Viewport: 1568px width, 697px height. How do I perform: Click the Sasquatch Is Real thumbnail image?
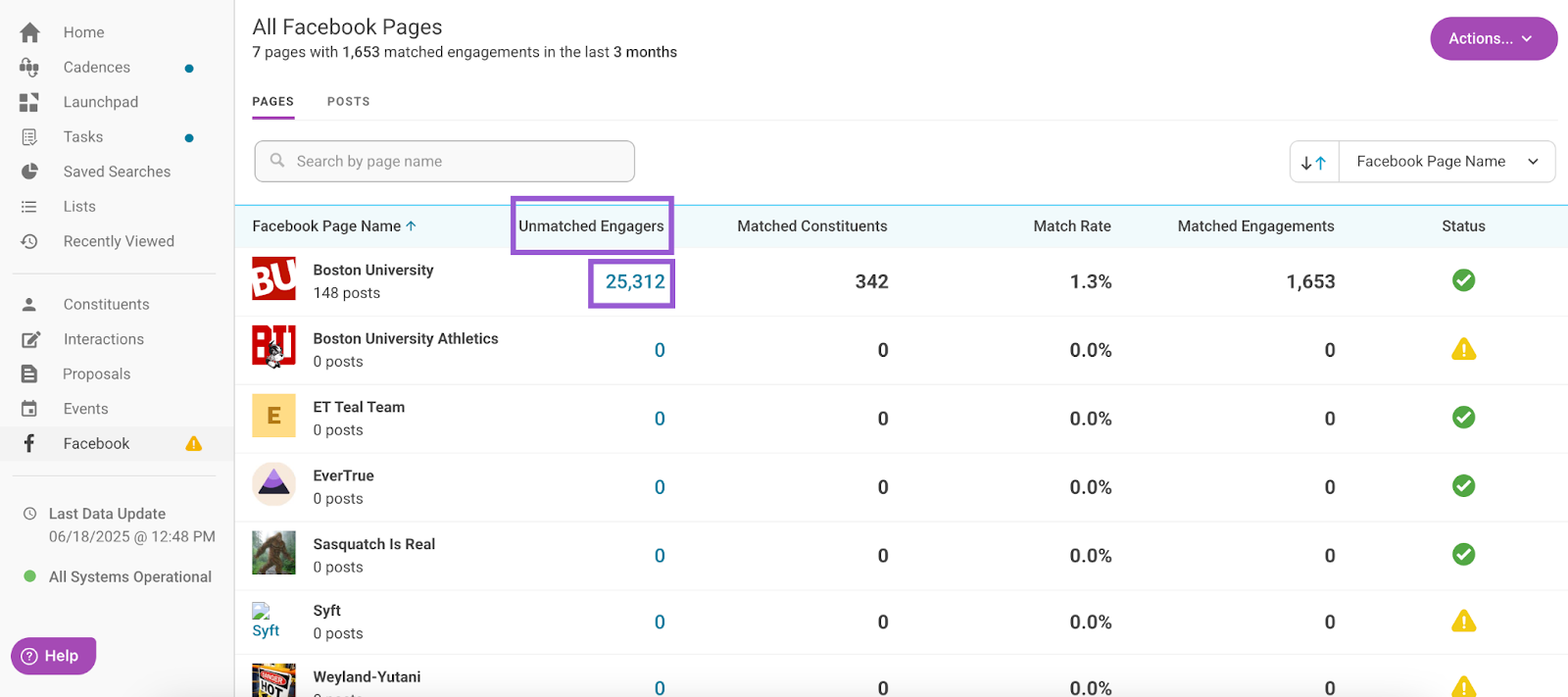click(x=273, y=553)
